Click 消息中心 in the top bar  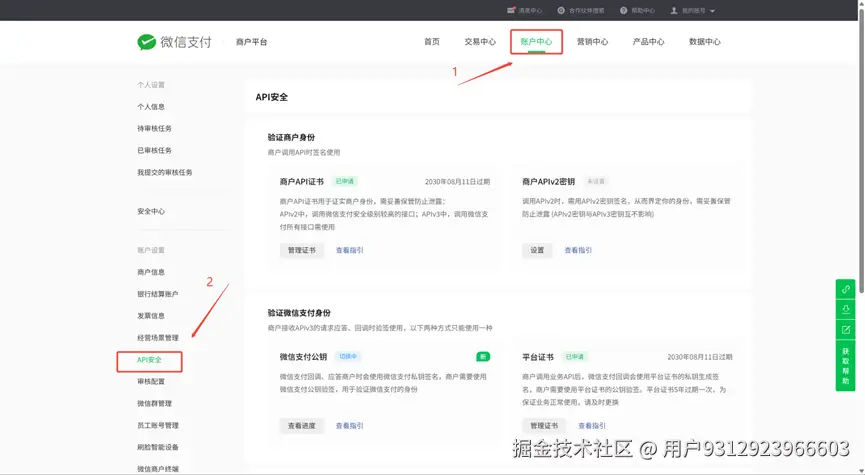pyautogui.click(x=530, y=10)
